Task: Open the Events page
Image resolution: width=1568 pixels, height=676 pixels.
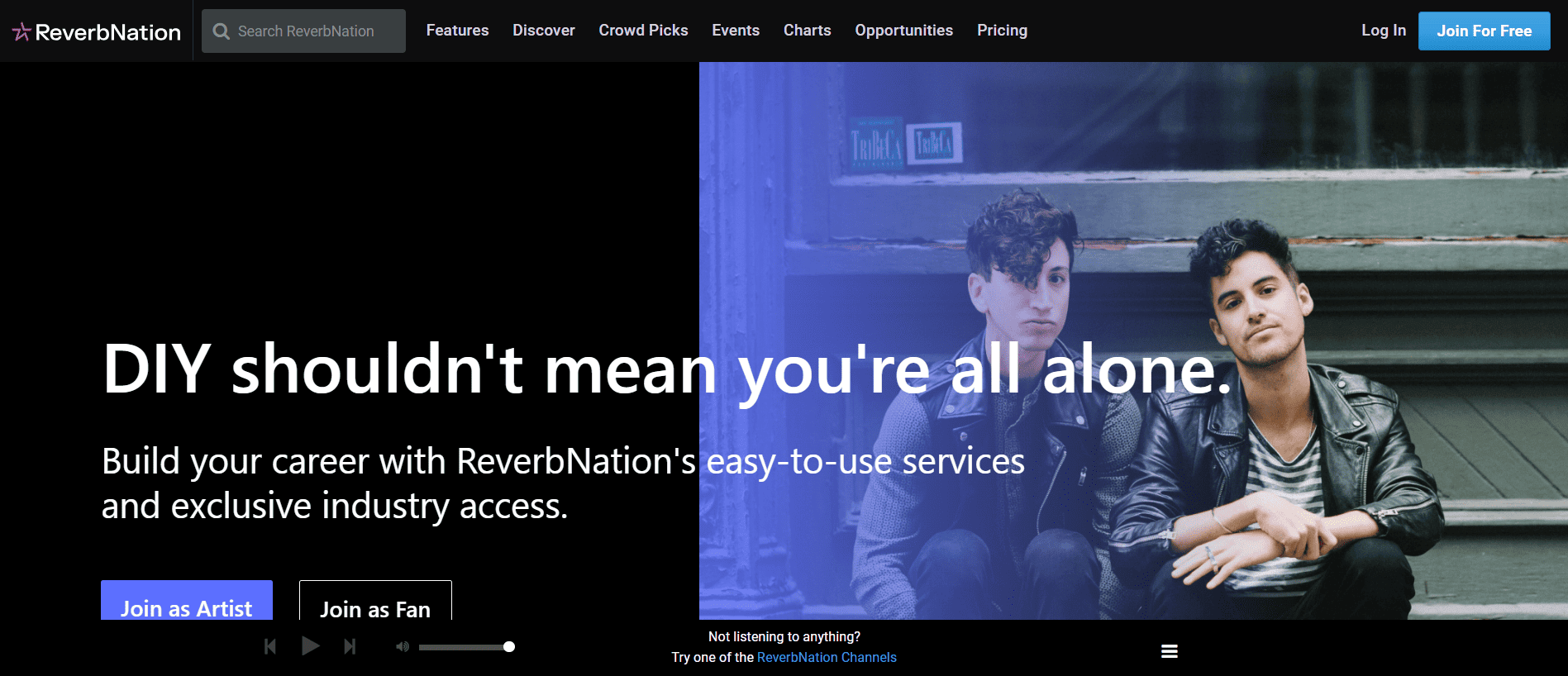Action: 736,31
